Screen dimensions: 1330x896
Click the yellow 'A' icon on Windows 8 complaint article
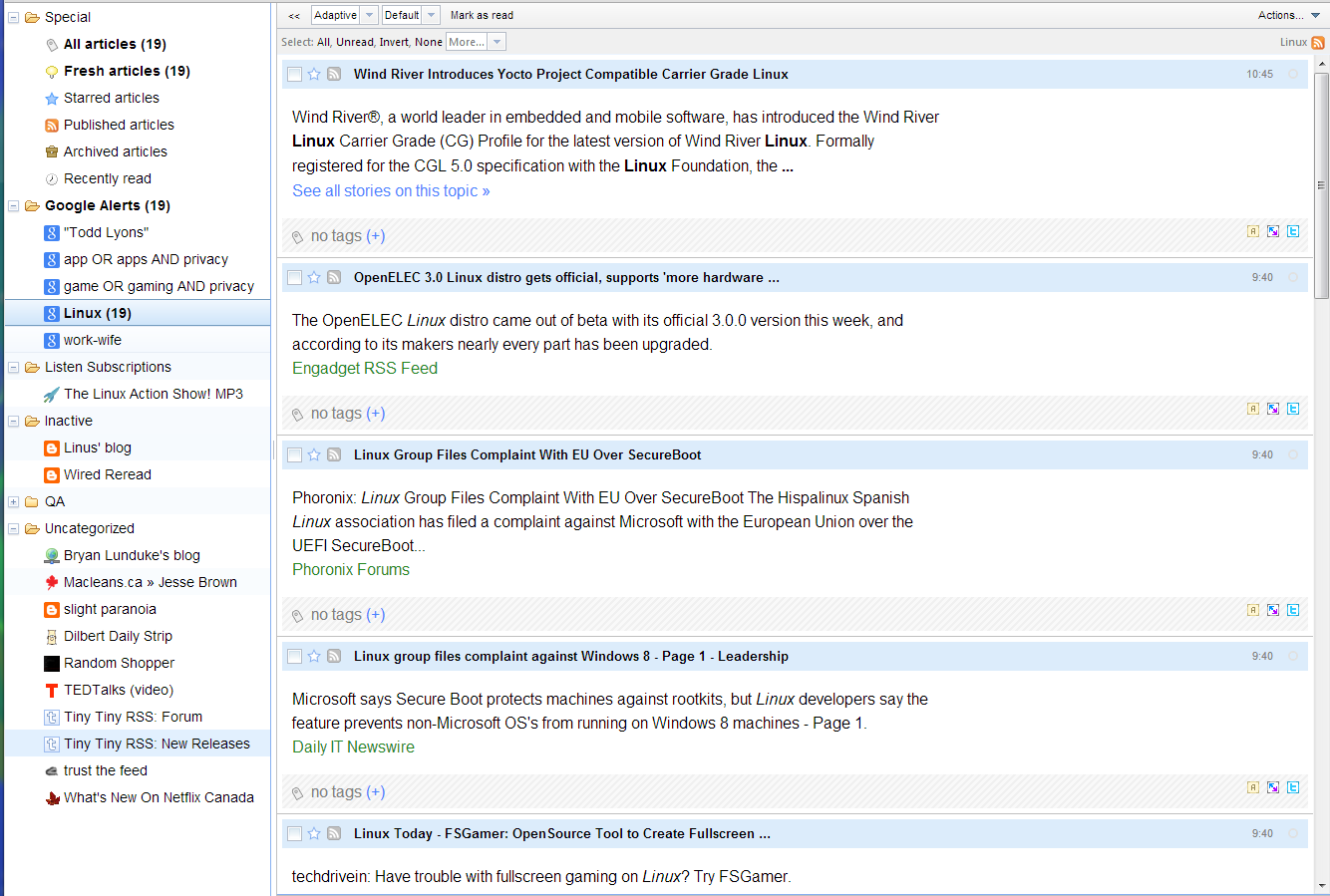pos(1253,786)
